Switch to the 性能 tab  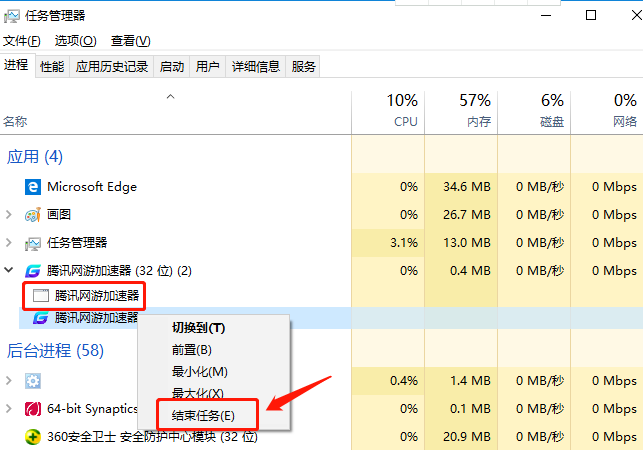coord(52,67)
